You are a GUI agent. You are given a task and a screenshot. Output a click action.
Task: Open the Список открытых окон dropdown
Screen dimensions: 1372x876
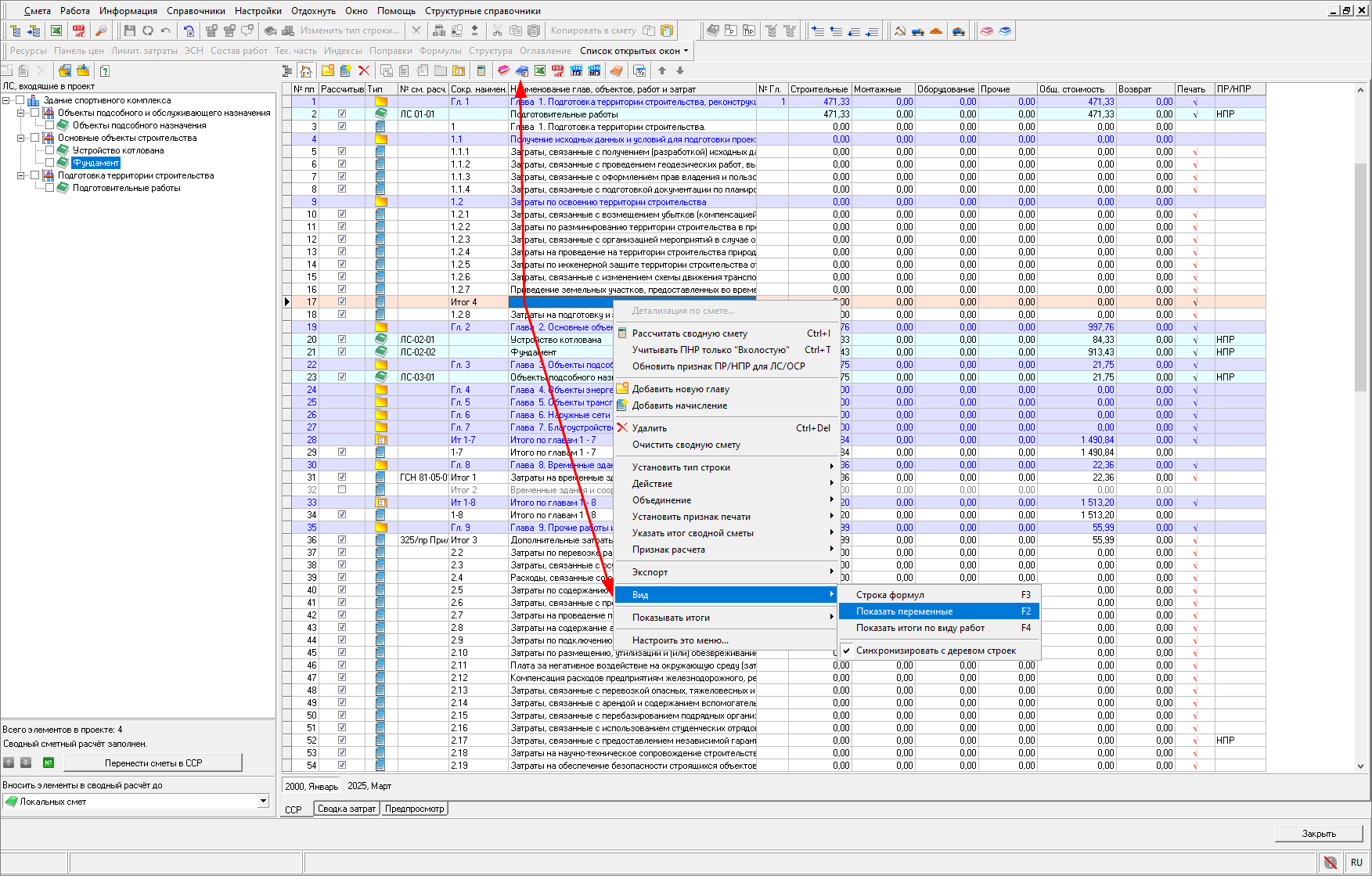634,51
